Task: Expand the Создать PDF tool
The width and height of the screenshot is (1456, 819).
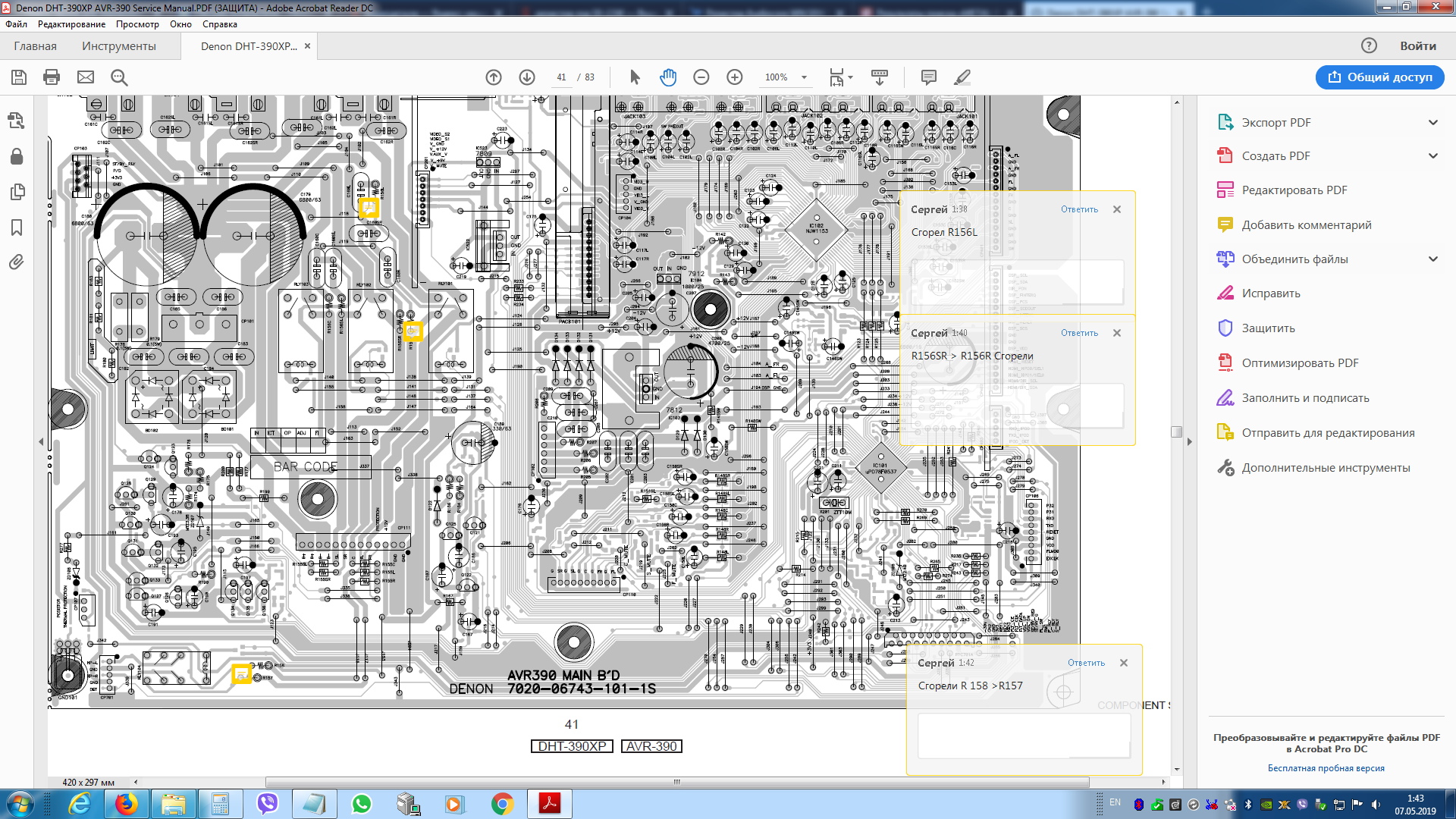Action: [1433, 156]
